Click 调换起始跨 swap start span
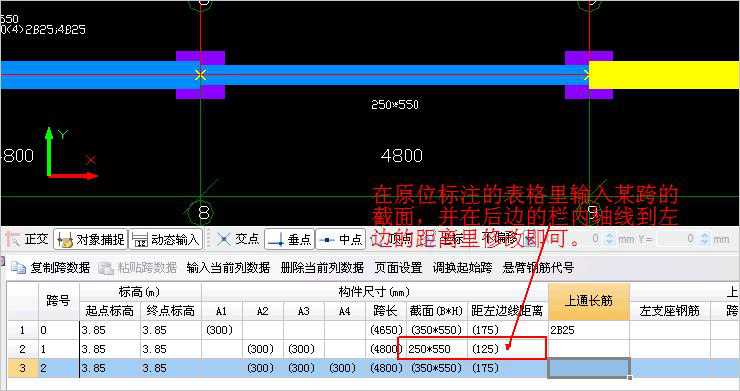 coord(462,268)
